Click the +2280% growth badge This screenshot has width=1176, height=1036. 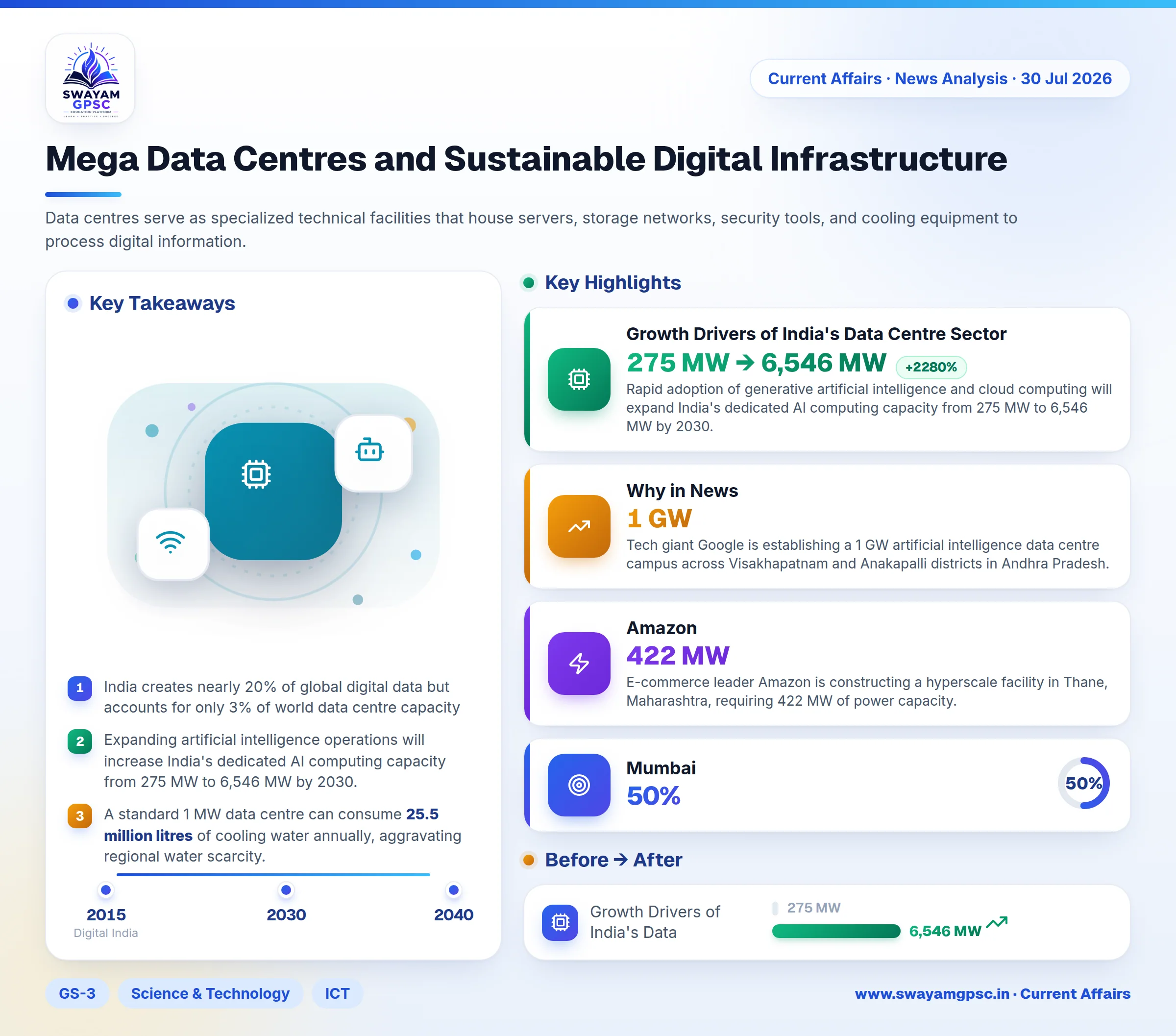coord(931,367)
